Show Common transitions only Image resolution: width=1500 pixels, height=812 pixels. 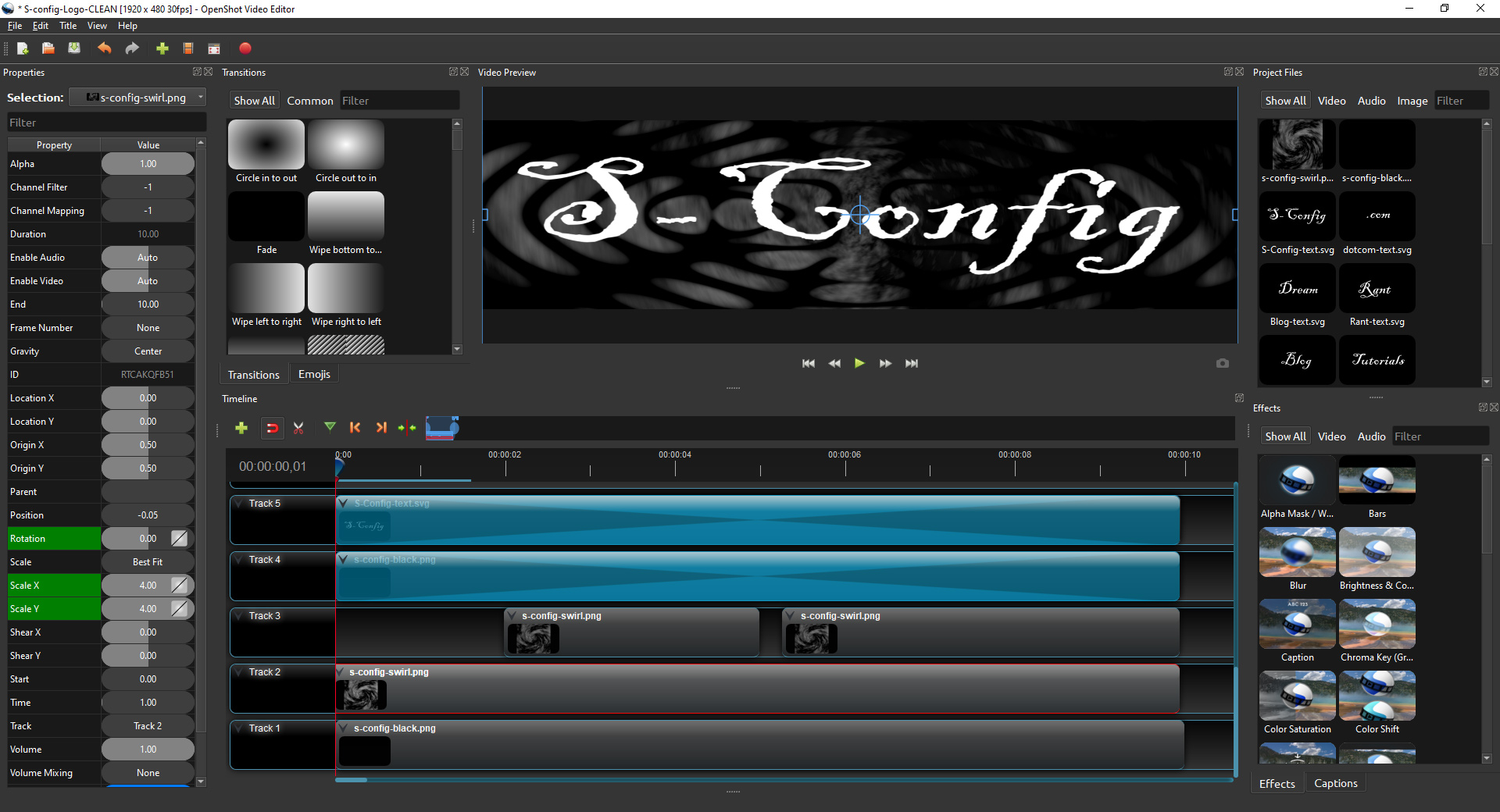309,101
